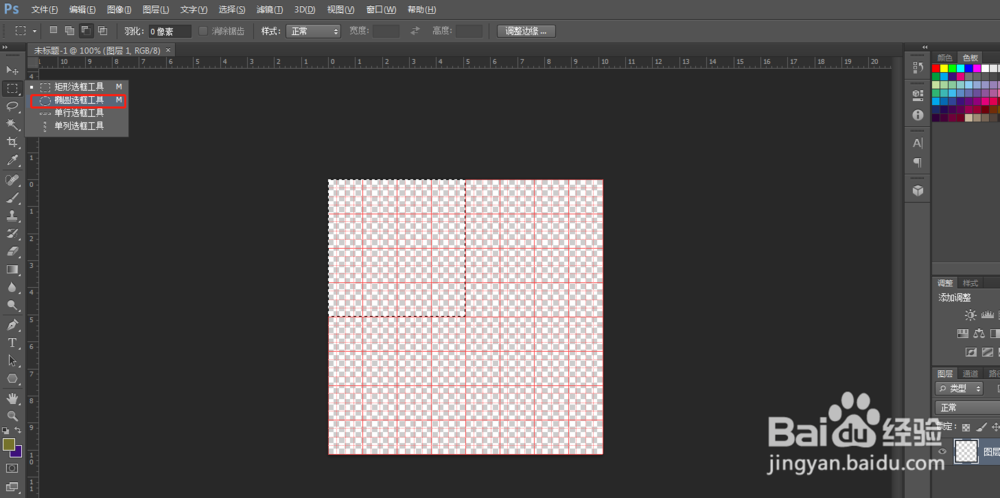Click 调整边缘 button
This screenshot has width=1000, height=498.
[526, 31]
